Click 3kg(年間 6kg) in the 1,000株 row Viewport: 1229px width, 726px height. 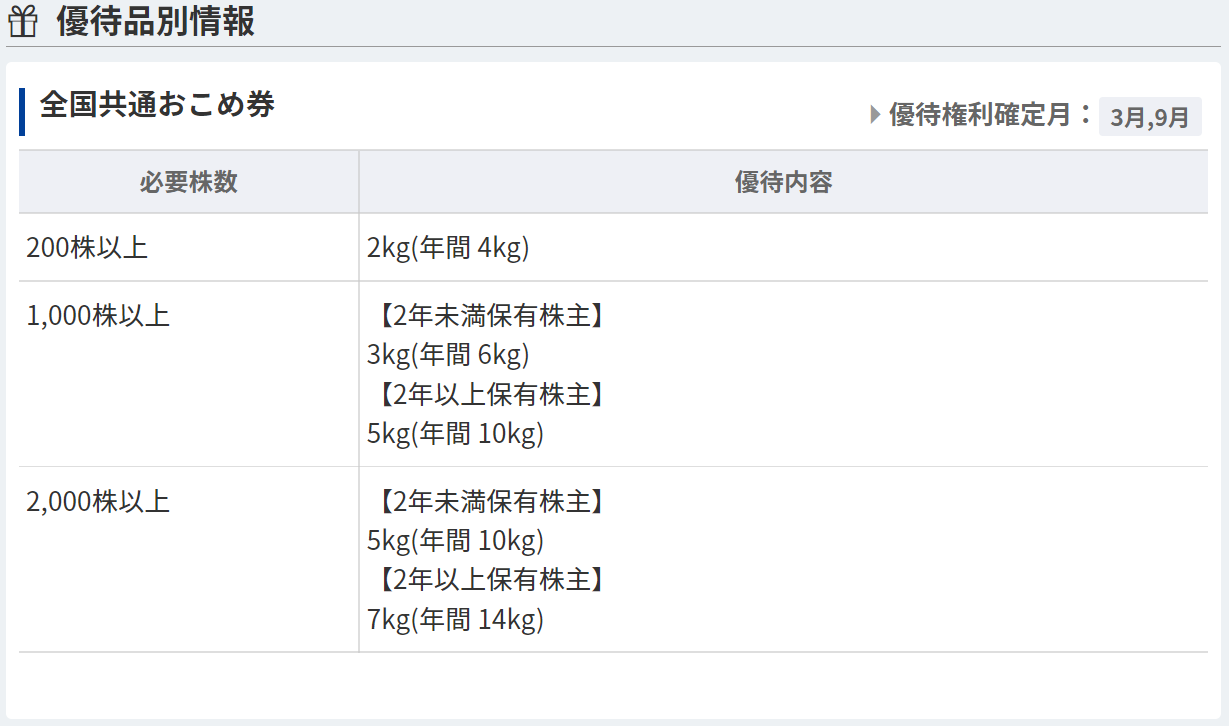pos(448,355)
